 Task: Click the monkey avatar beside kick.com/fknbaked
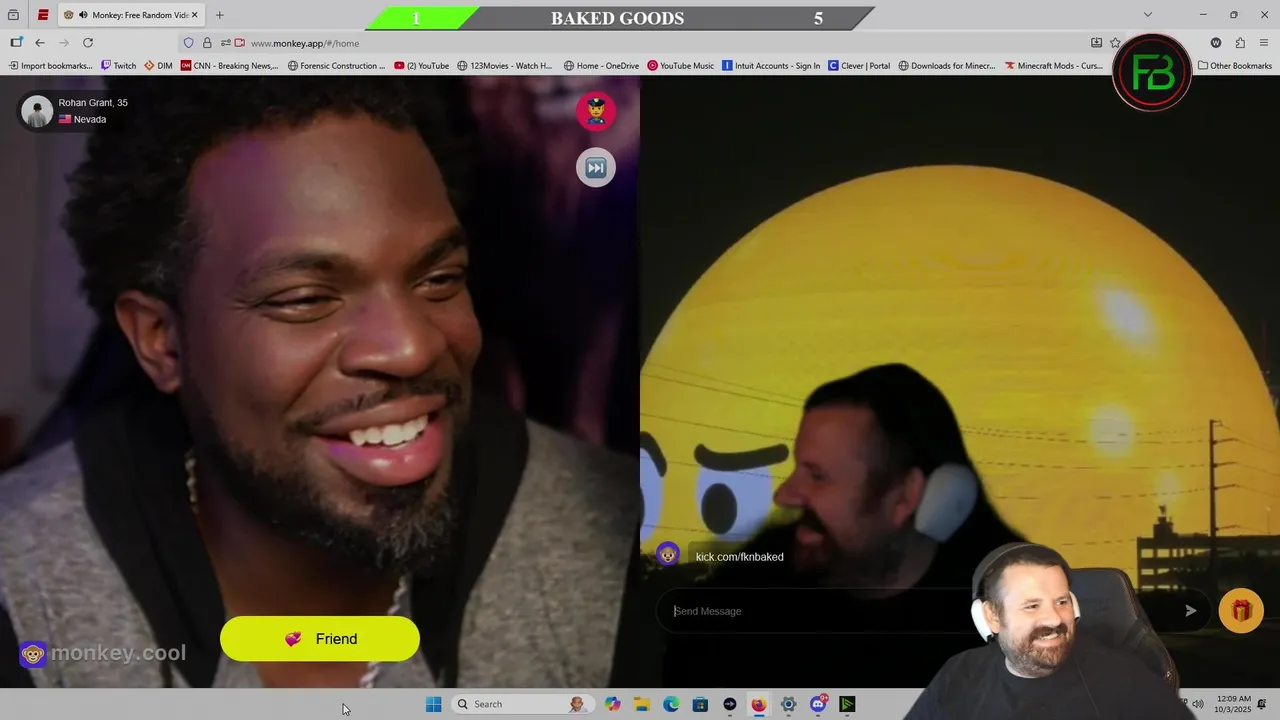[668, 555]
